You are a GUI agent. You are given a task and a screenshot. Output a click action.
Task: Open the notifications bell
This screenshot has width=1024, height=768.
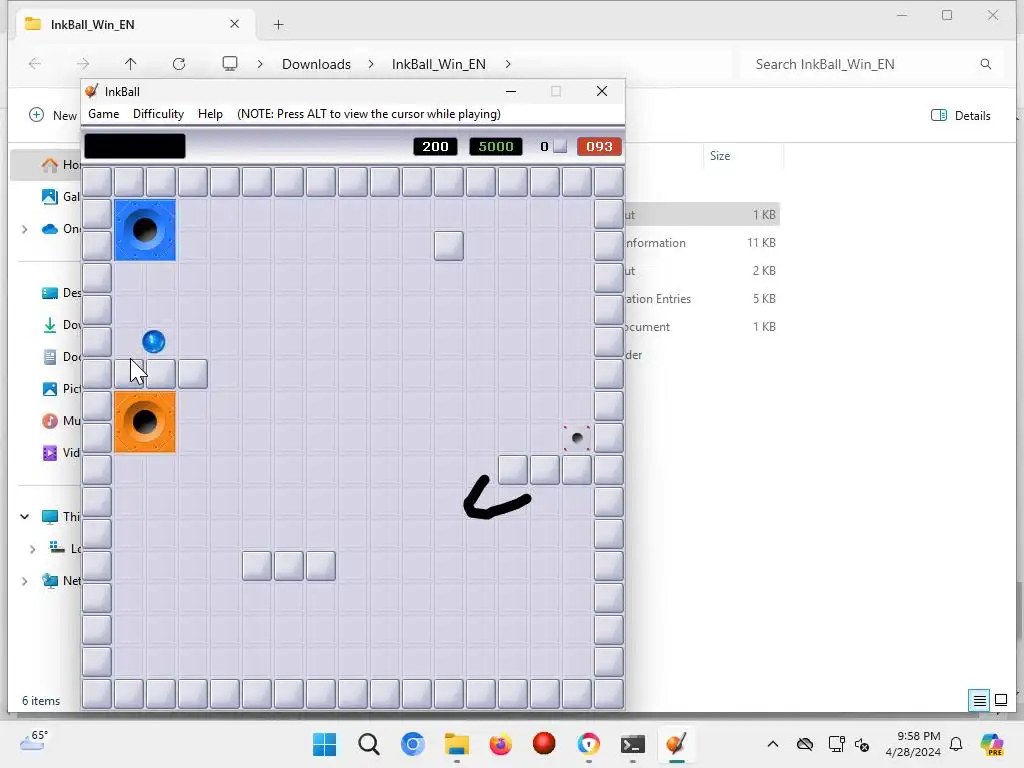pos(956,744)
